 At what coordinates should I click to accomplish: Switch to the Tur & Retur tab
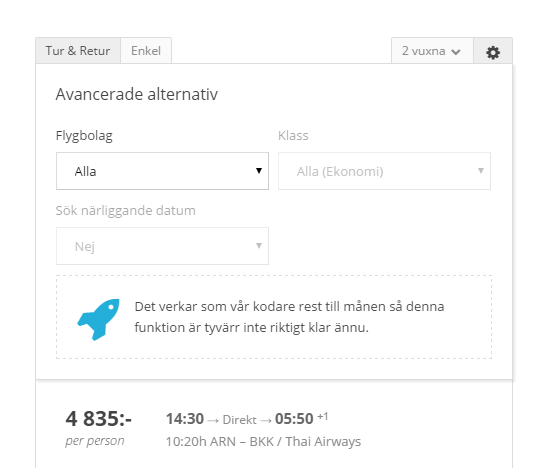[x=78, y=51]
